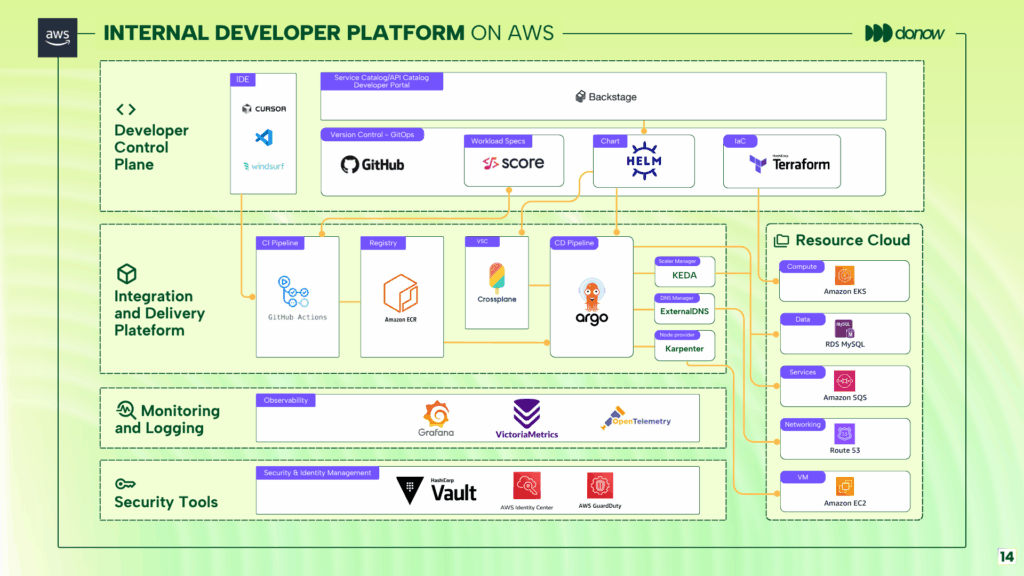Click the Route 53 icon
The image size is (1024, 576).
844,434
